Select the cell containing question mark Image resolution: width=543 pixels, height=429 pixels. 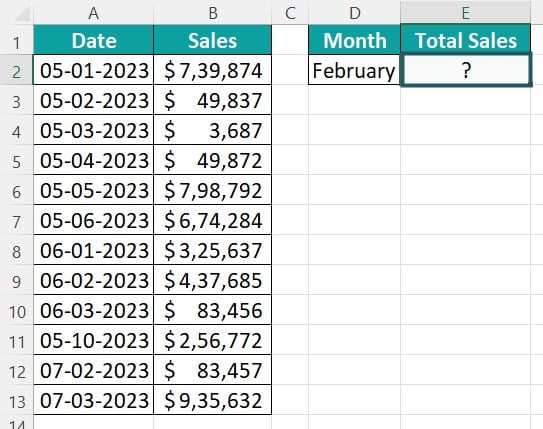click(466, 70)
